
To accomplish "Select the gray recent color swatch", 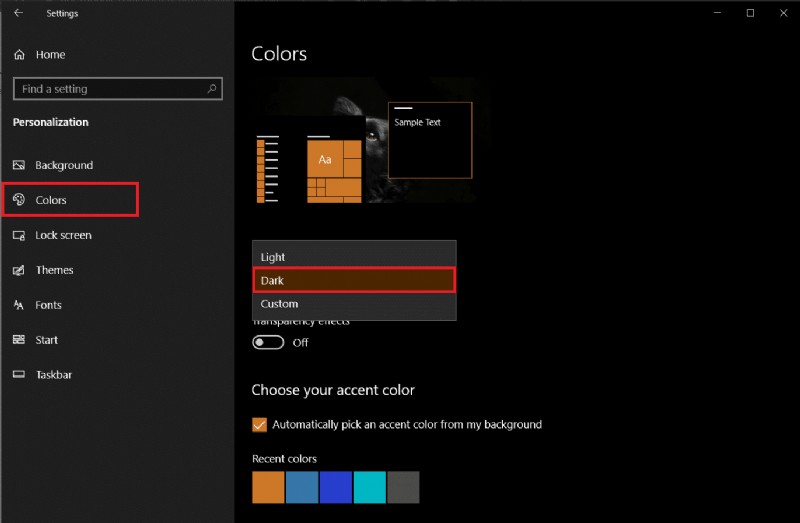I will 403,487.
